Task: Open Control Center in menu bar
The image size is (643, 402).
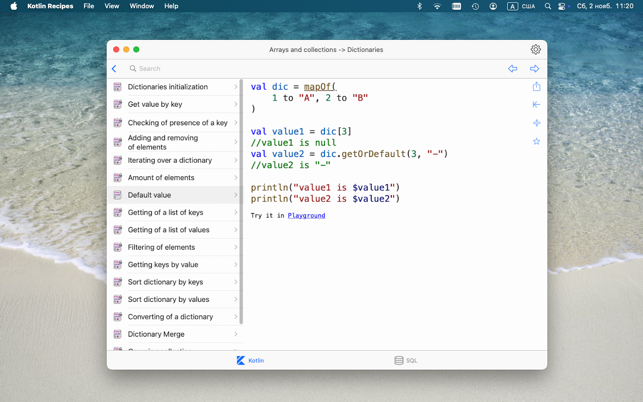Action: [561, 6]
